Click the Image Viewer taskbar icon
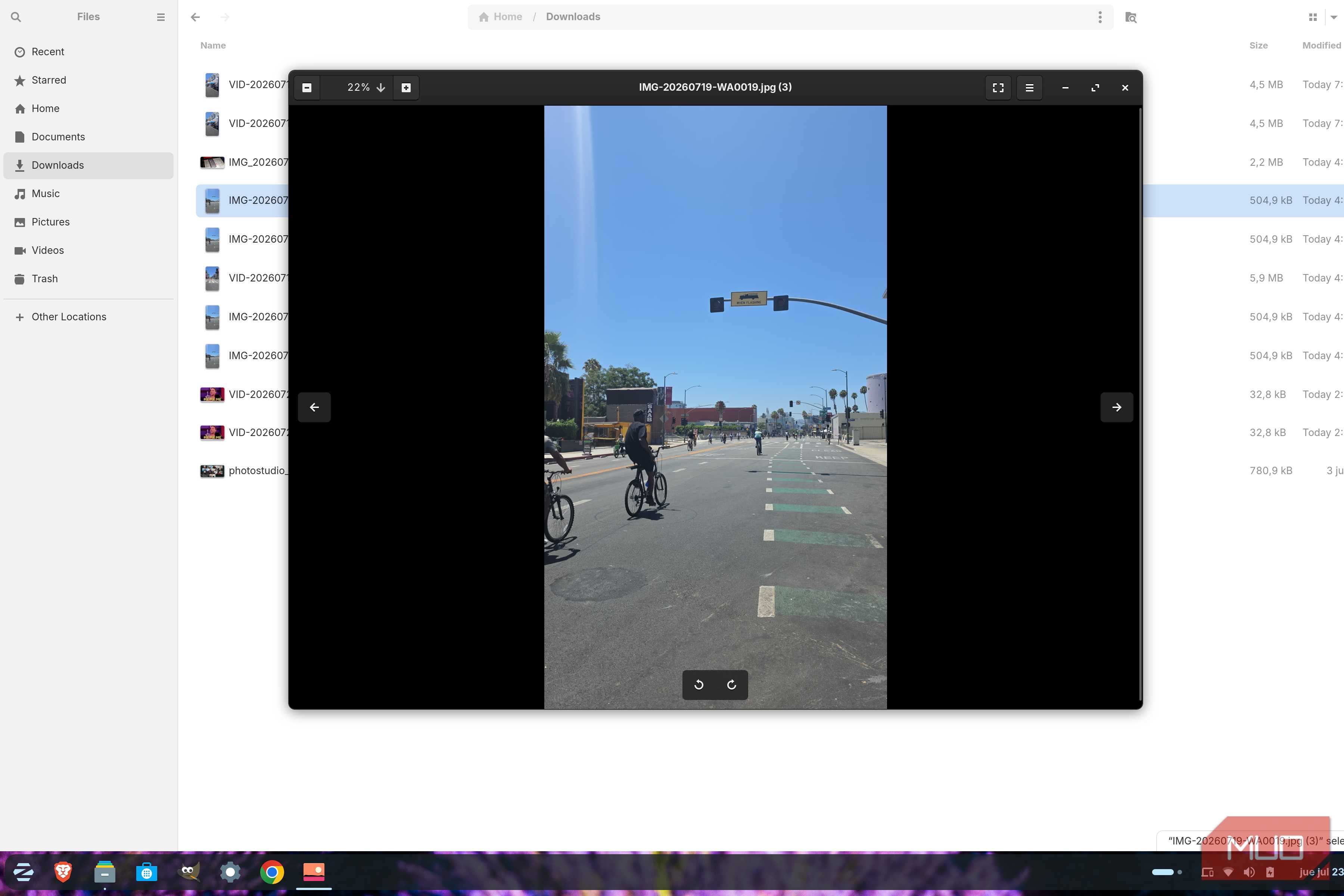This screenshot has height=896, width=1344. [x=314, y=872]
